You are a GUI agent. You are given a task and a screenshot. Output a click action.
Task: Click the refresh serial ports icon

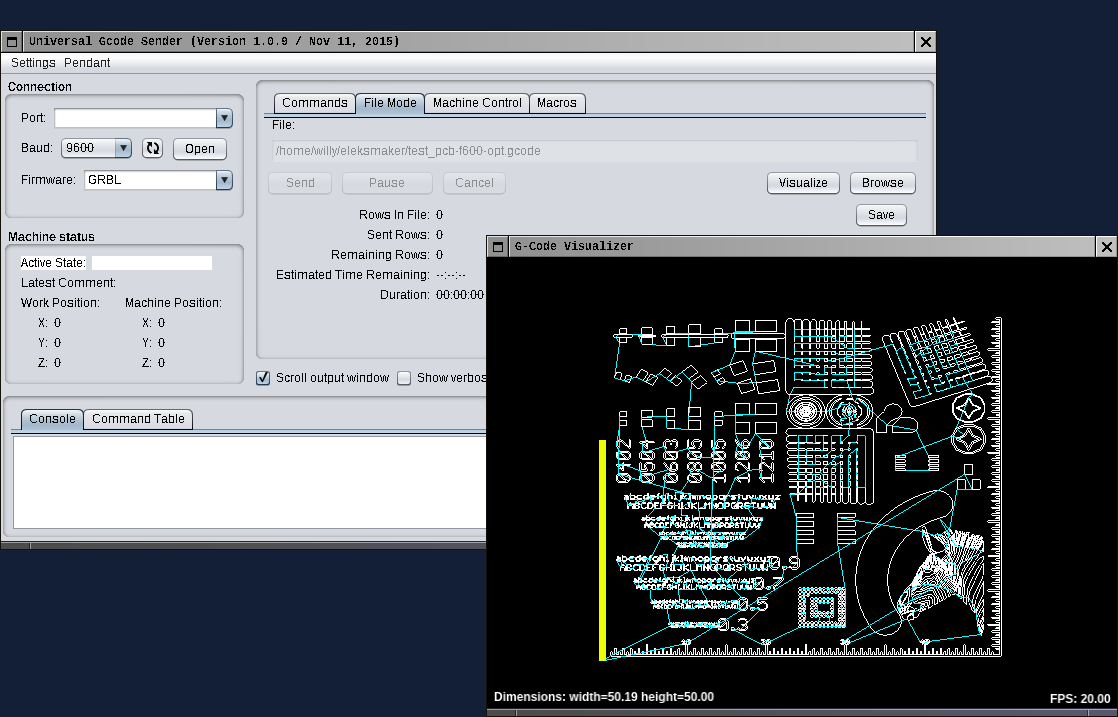(153, 148)
